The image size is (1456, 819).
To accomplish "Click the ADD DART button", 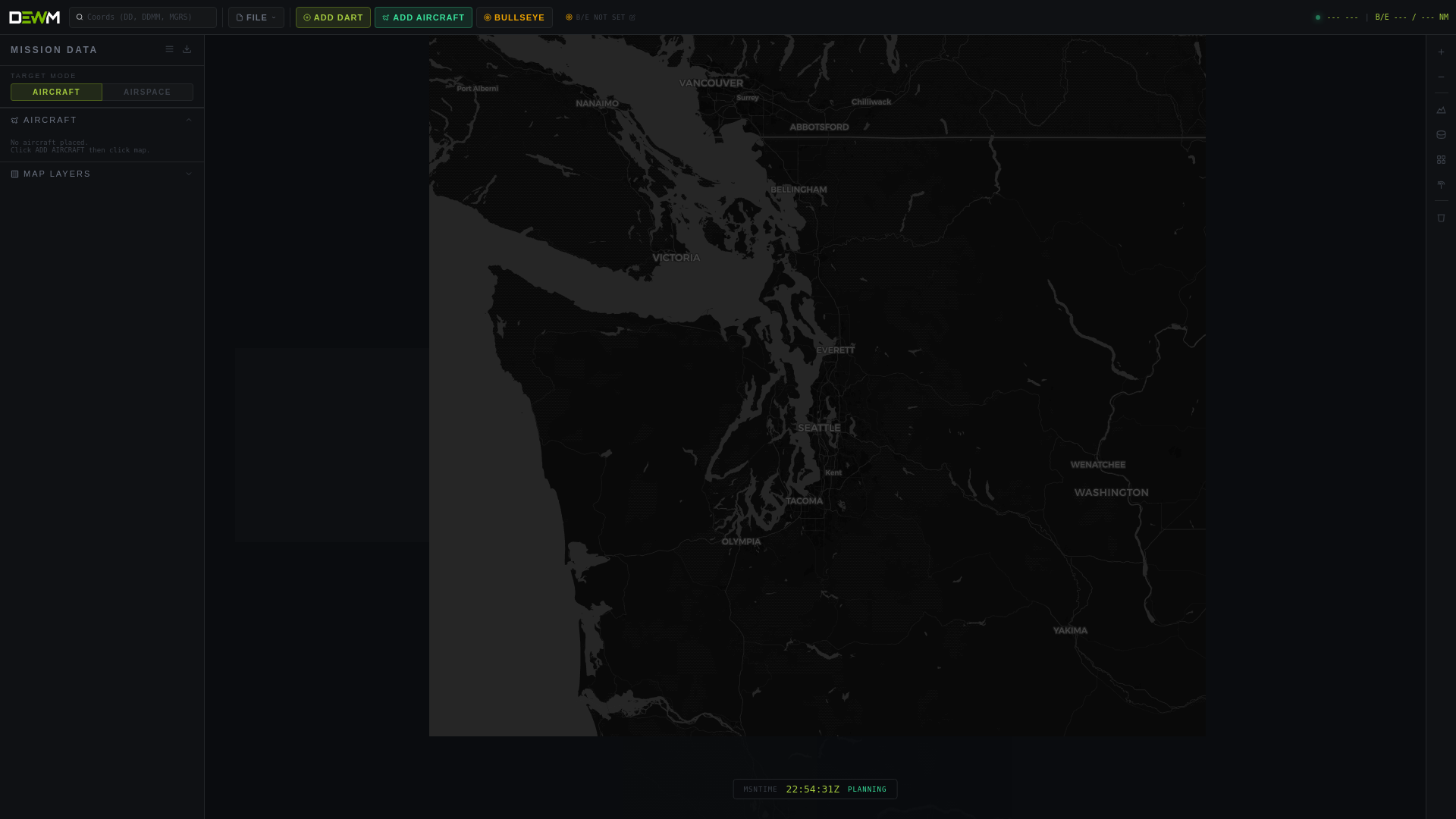I will (x=333, y=17).
